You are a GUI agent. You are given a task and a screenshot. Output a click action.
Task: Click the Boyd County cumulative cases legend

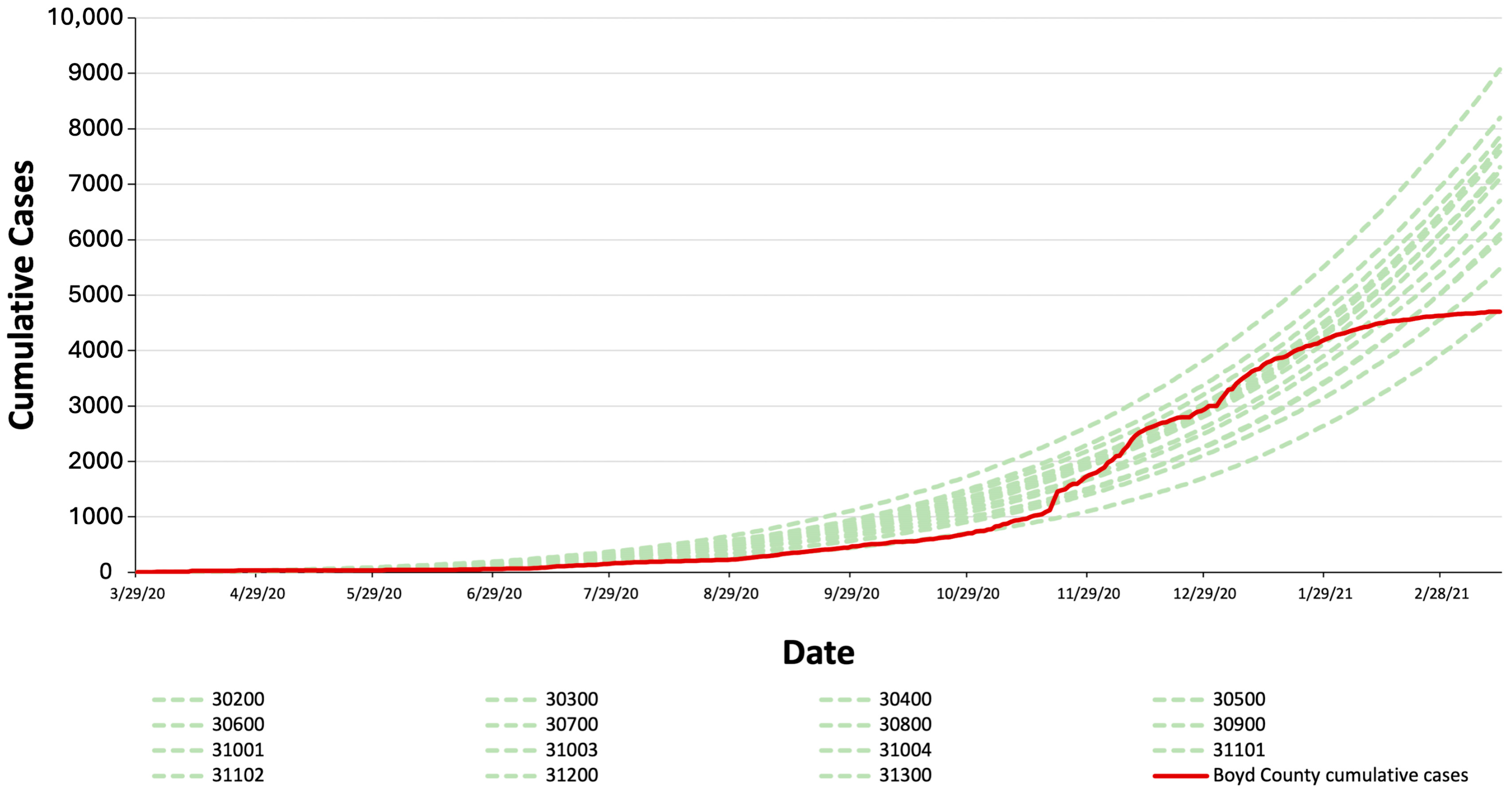coord(1340,775)
